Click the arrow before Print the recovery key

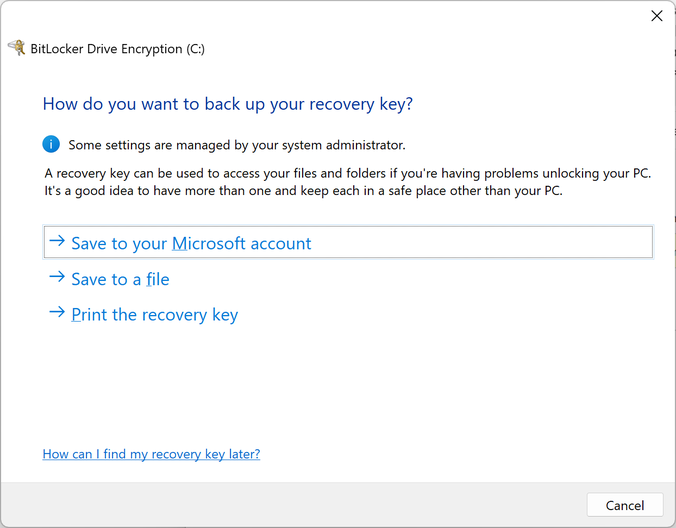point(57,314)
